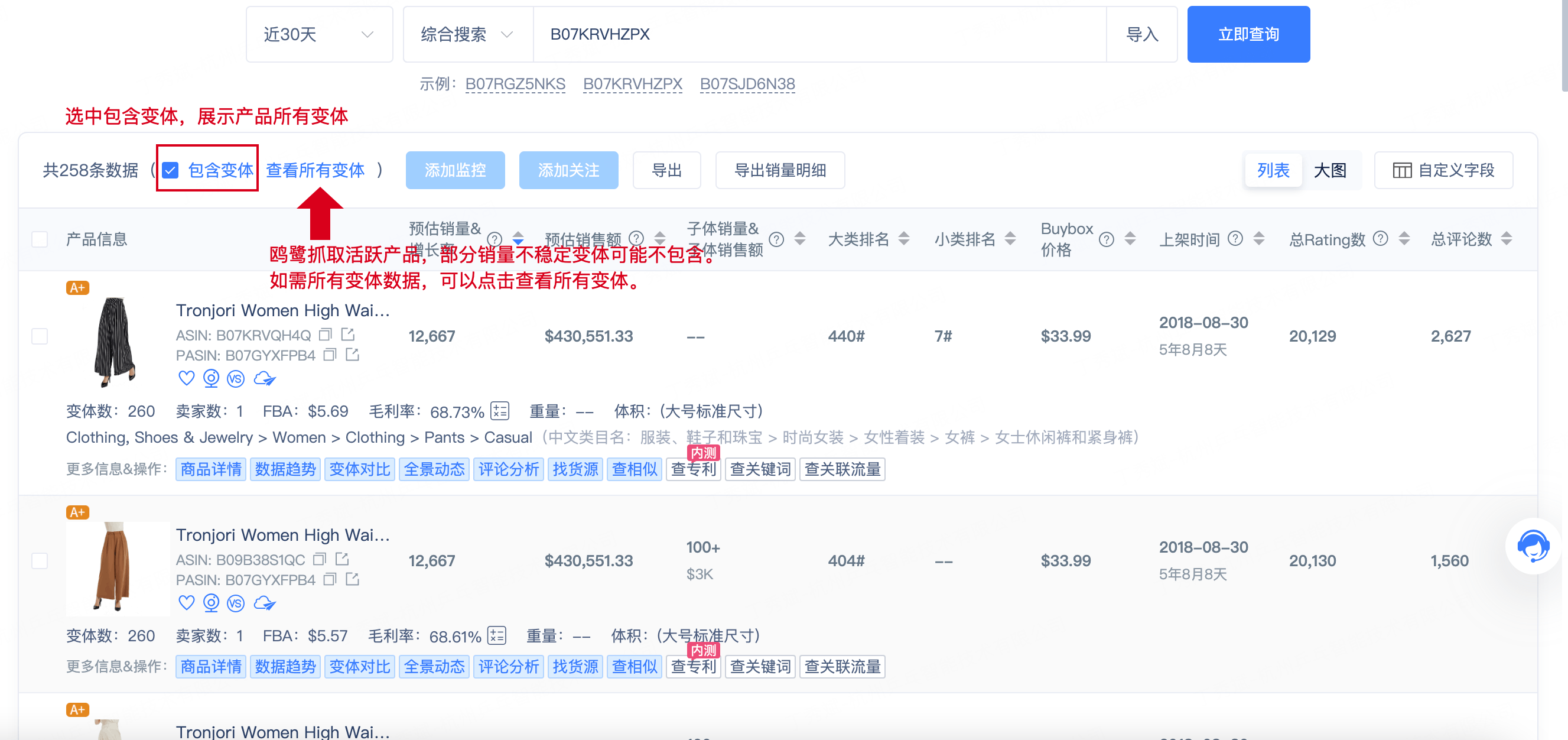Viewport: 1568px width, 740px height.
Task: Open 商品详情 for first product
Action: (210, 469)
